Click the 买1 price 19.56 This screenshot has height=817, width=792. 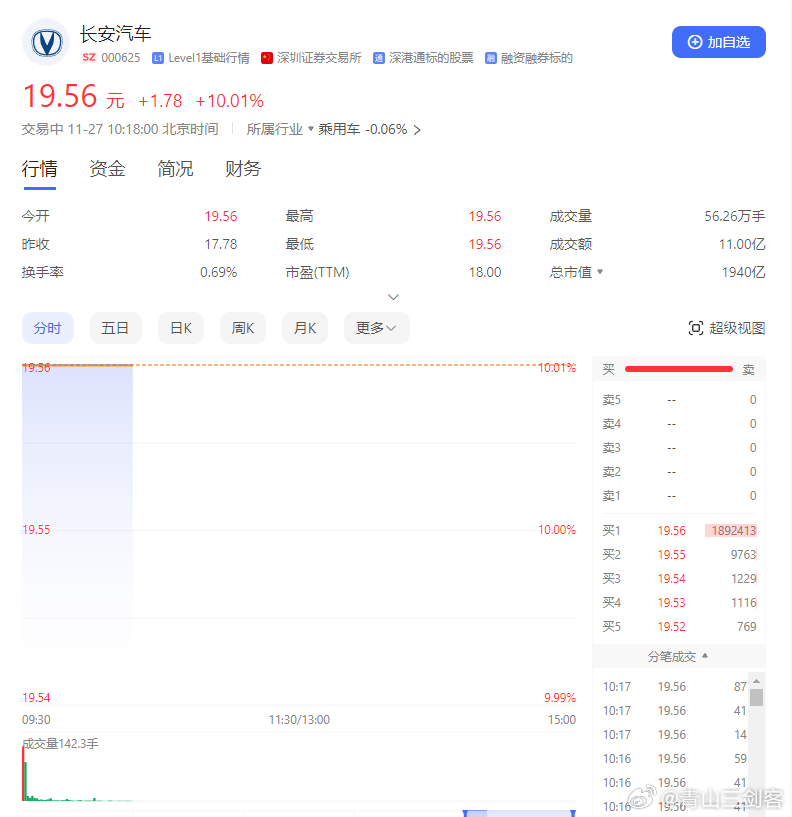coord(671,530)
